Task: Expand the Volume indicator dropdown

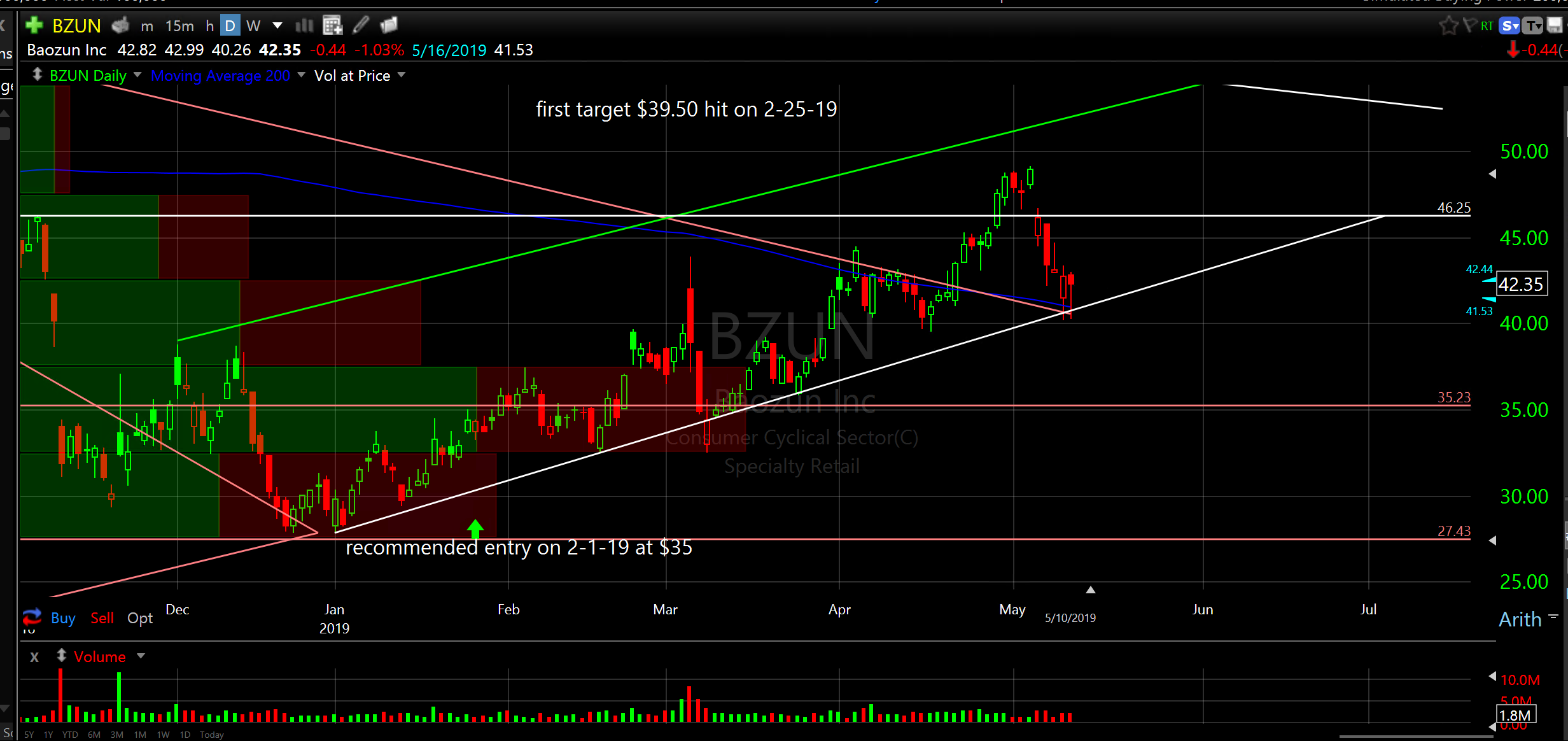Action: point(141,656)
